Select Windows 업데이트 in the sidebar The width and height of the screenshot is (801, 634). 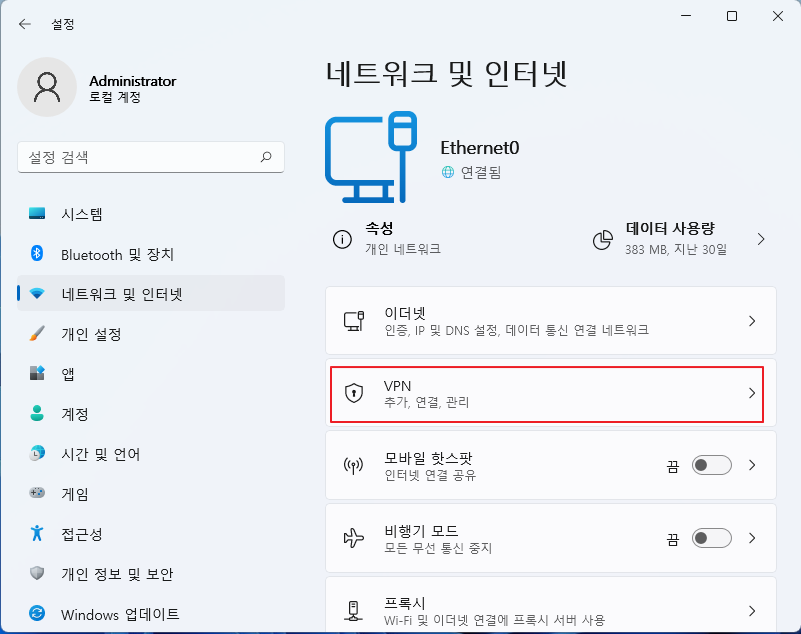pos(151,614)
